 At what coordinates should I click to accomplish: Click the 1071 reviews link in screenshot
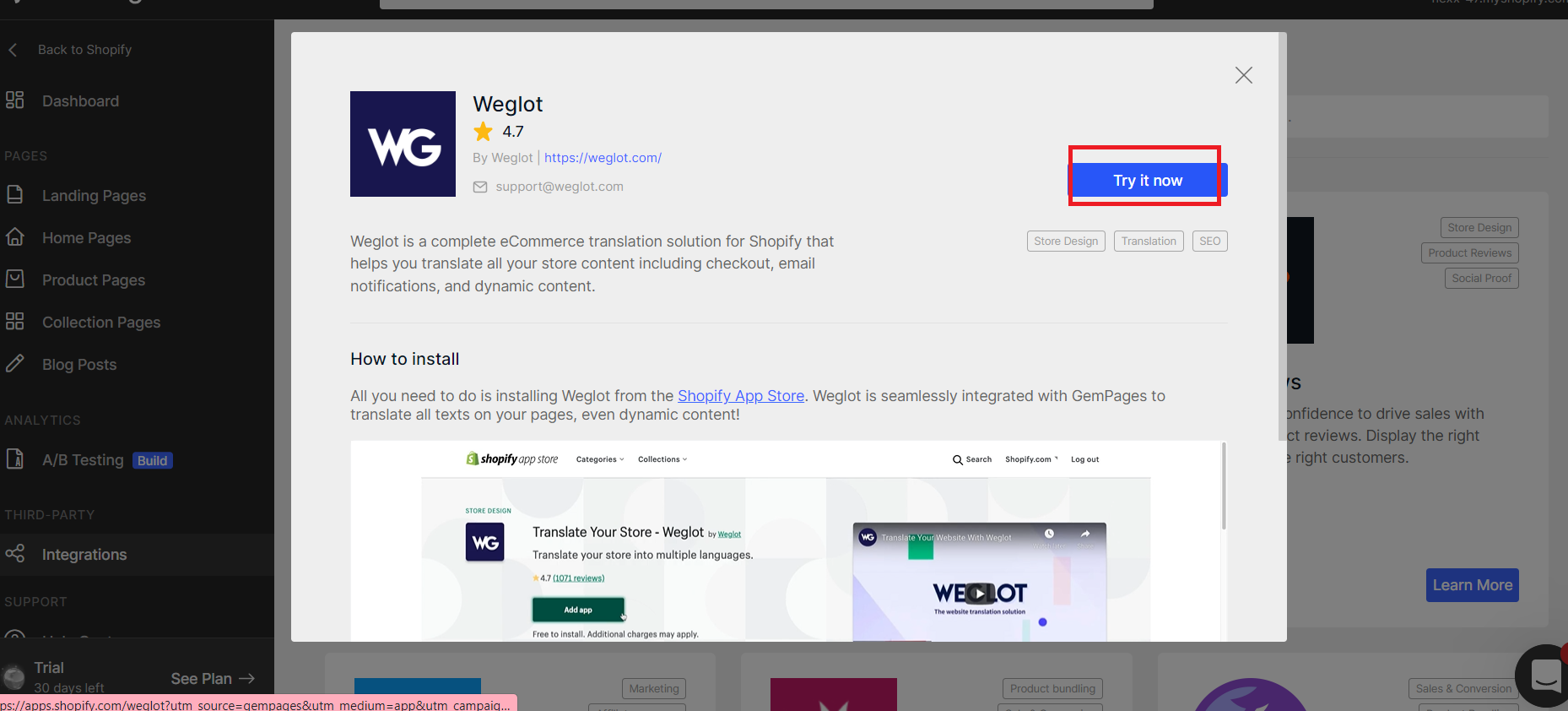[x=578, y=578]
